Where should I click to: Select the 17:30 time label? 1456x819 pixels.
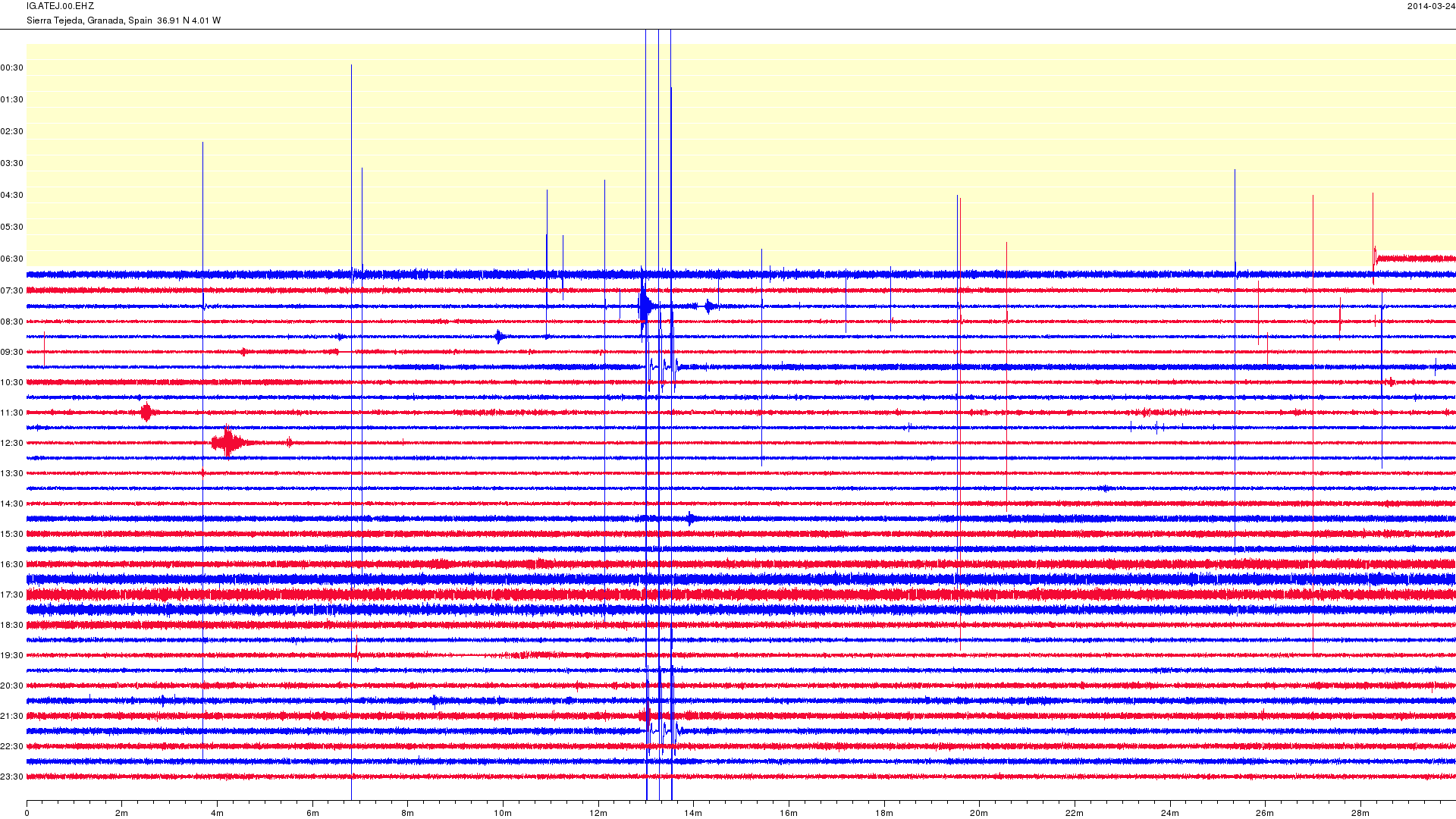[12, 595]
